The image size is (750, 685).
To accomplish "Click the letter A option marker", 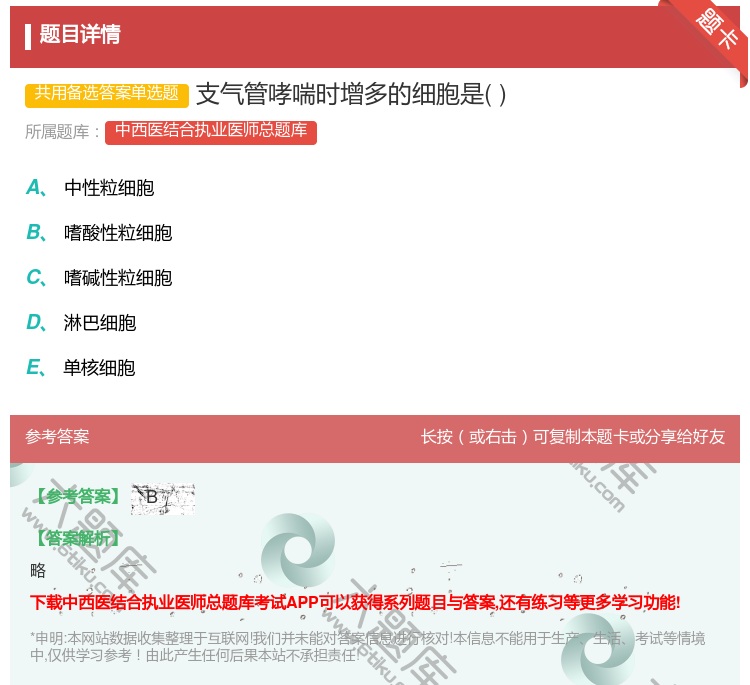I will [35, 188].
